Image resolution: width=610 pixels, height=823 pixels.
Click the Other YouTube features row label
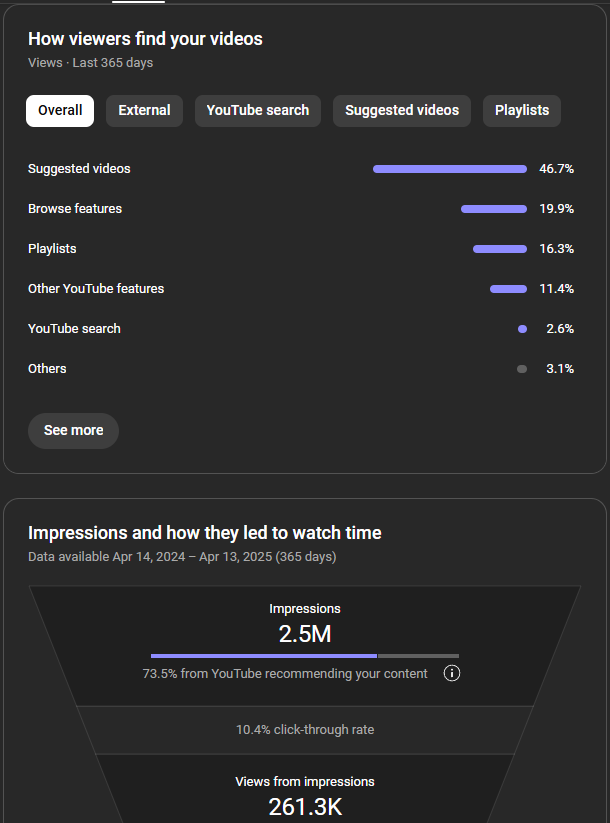pyautogui.click(x=96, y=289)
